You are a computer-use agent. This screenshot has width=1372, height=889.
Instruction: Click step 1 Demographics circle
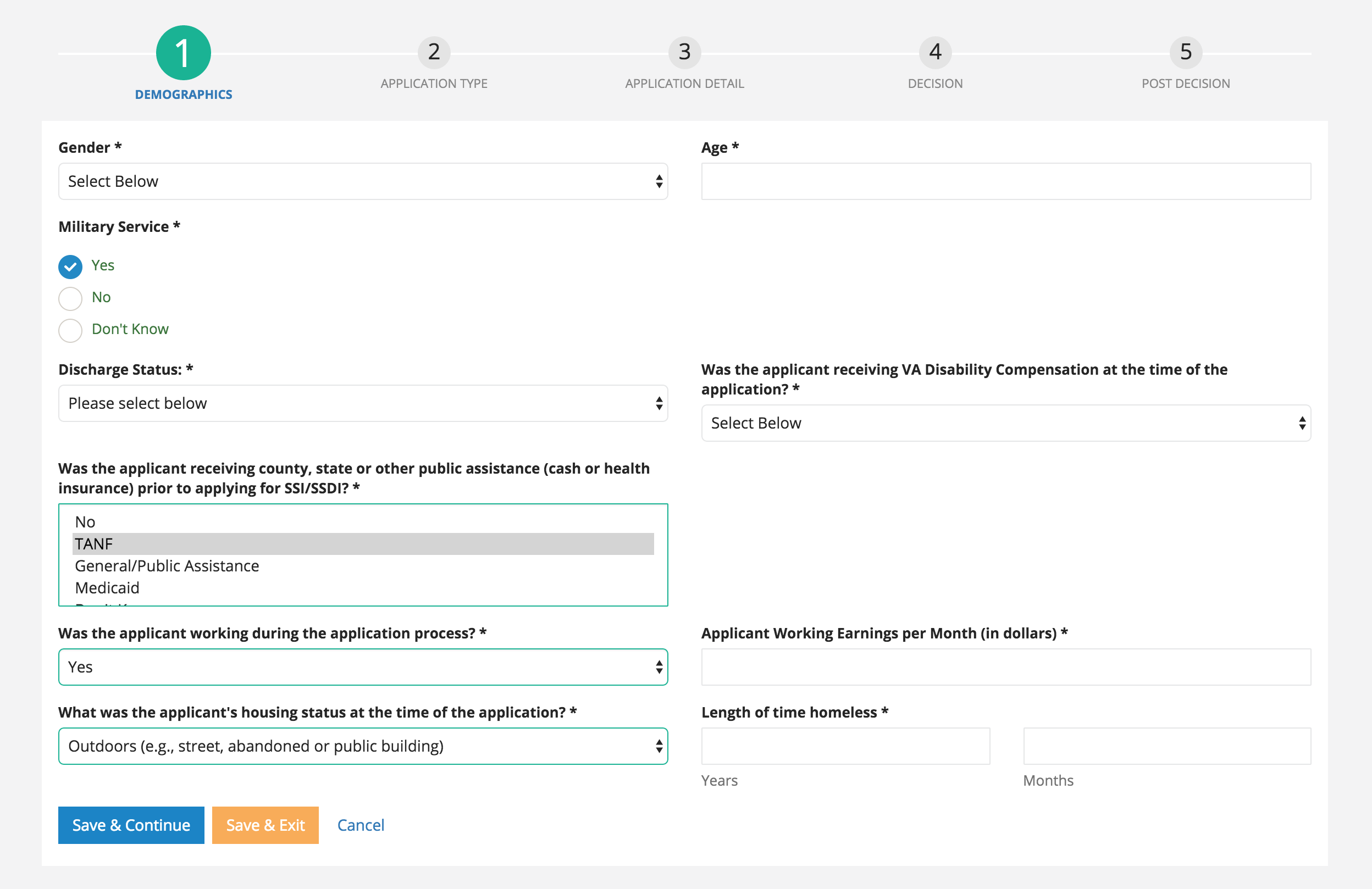[183, 53]
